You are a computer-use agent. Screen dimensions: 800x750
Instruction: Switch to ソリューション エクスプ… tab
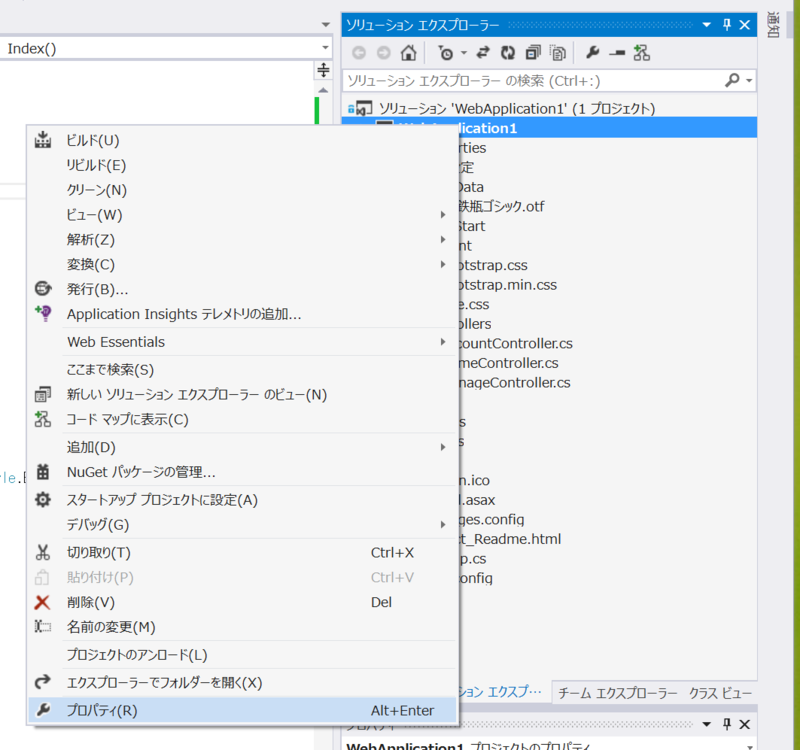click(500, 692)
